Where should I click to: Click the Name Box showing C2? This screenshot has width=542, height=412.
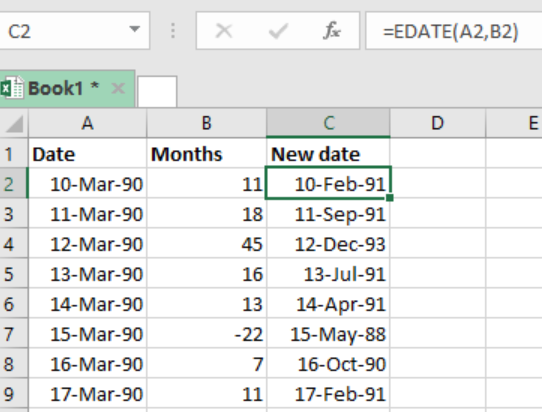[74, 31]
